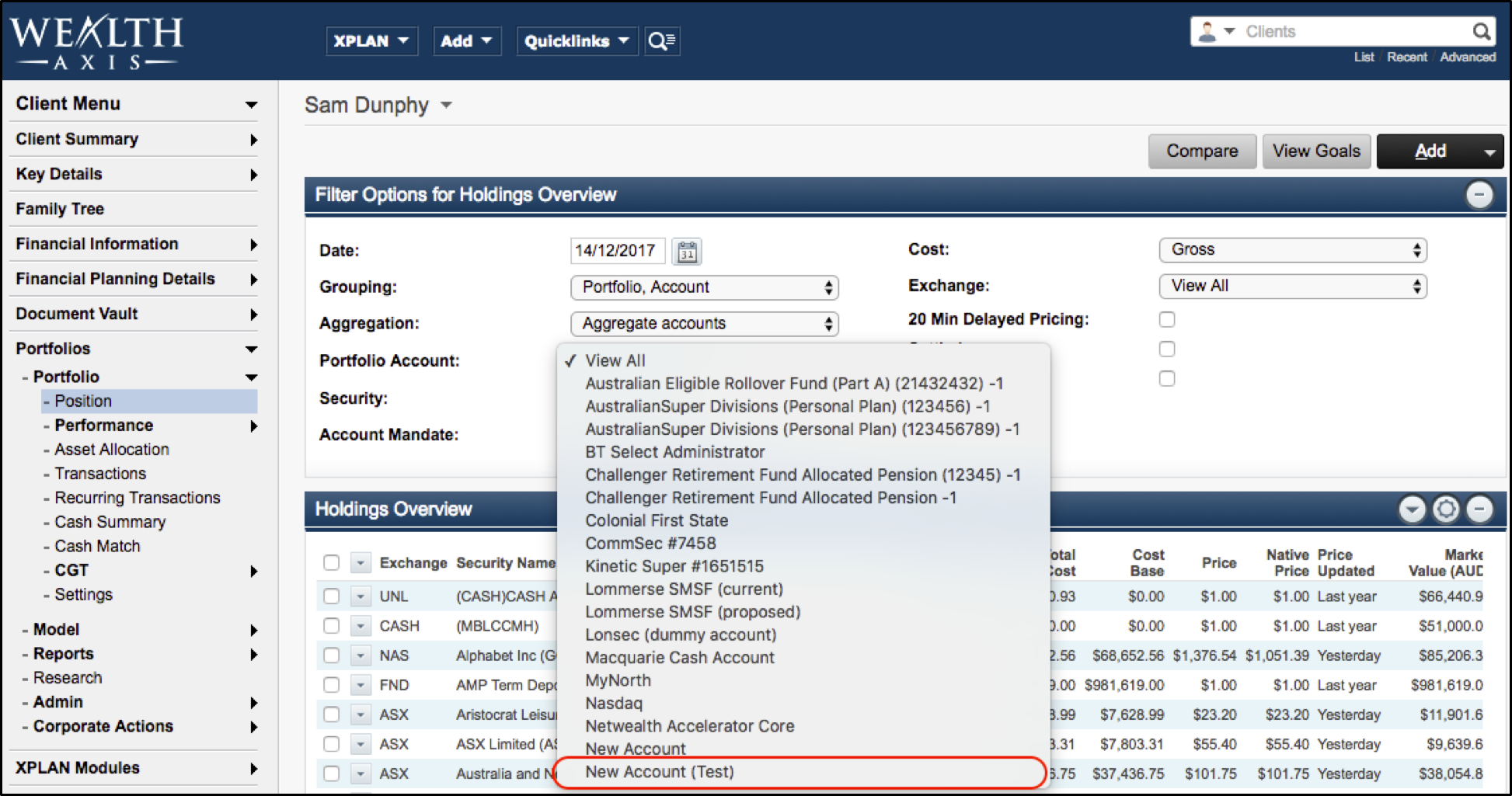This screenshot has width=1512, height=796.
Task: Click the View Goals button
Action: [1316, 151]
